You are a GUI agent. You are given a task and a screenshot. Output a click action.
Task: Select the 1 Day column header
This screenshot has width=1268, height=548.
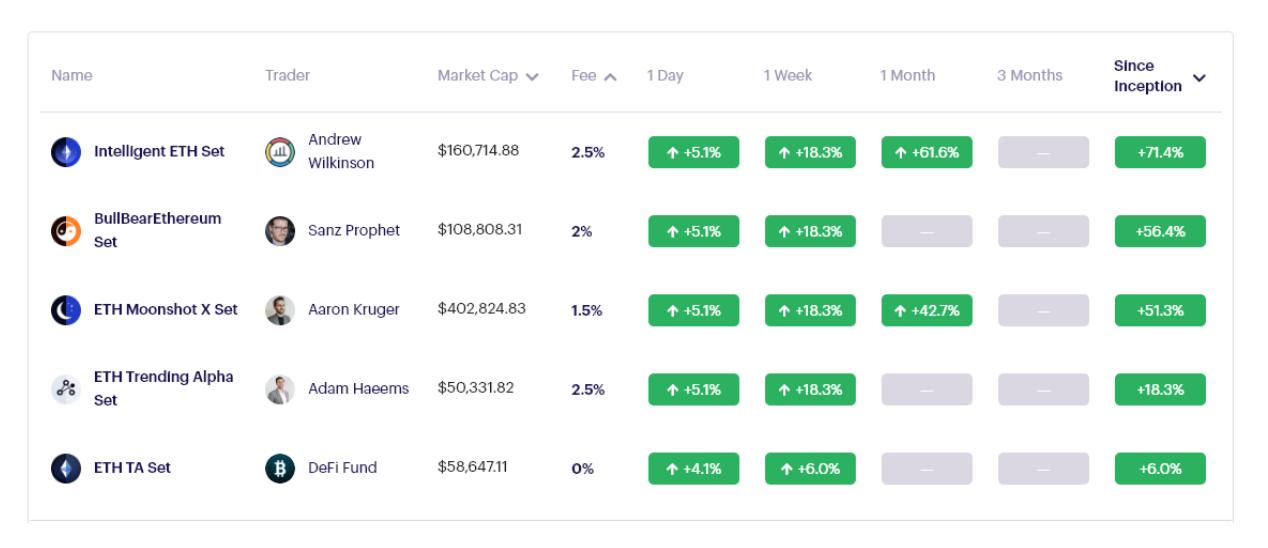(665, 76)
